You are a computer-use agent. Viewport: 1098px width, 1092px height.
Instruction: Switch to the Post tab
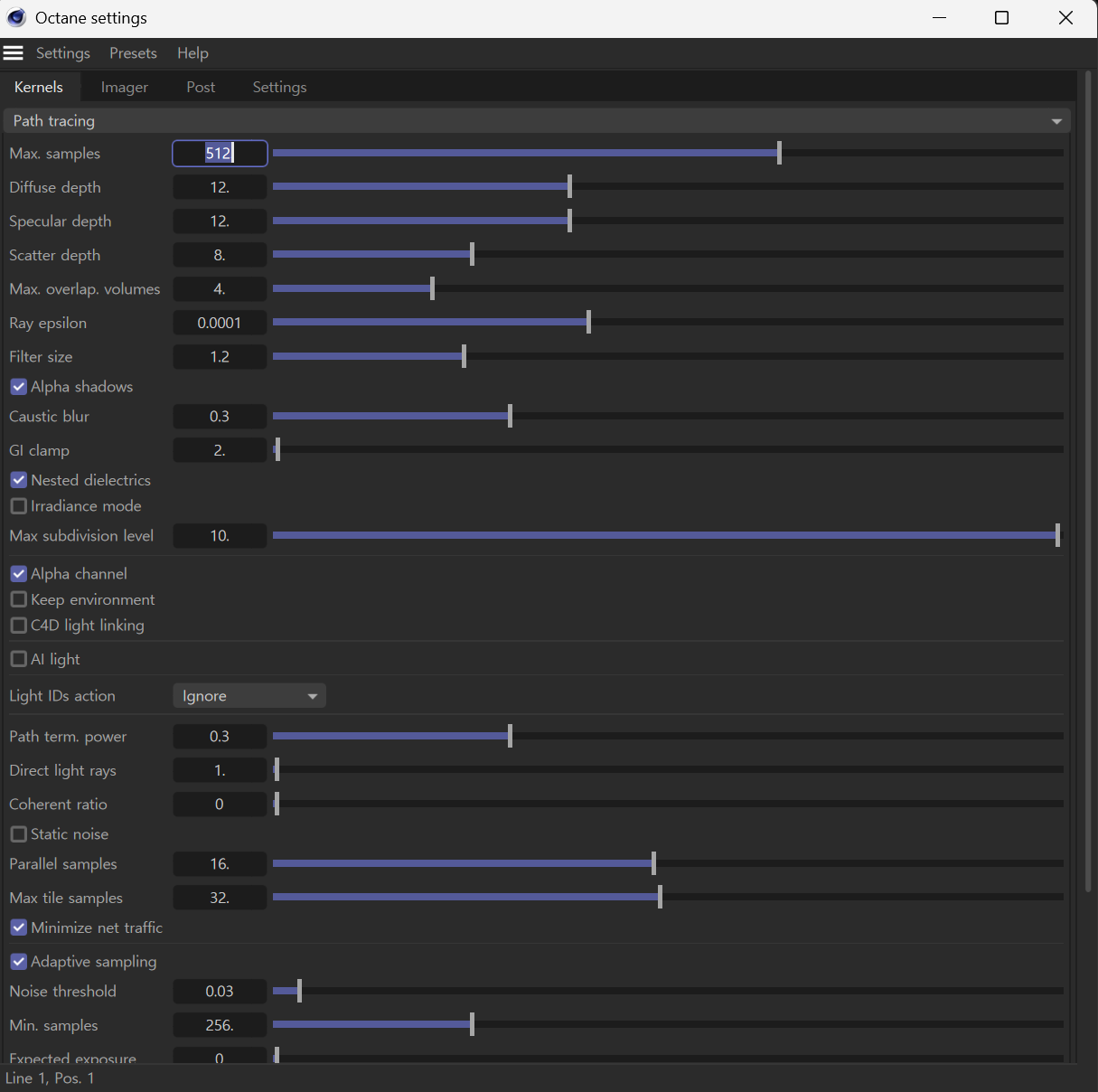tap(201, 87)
